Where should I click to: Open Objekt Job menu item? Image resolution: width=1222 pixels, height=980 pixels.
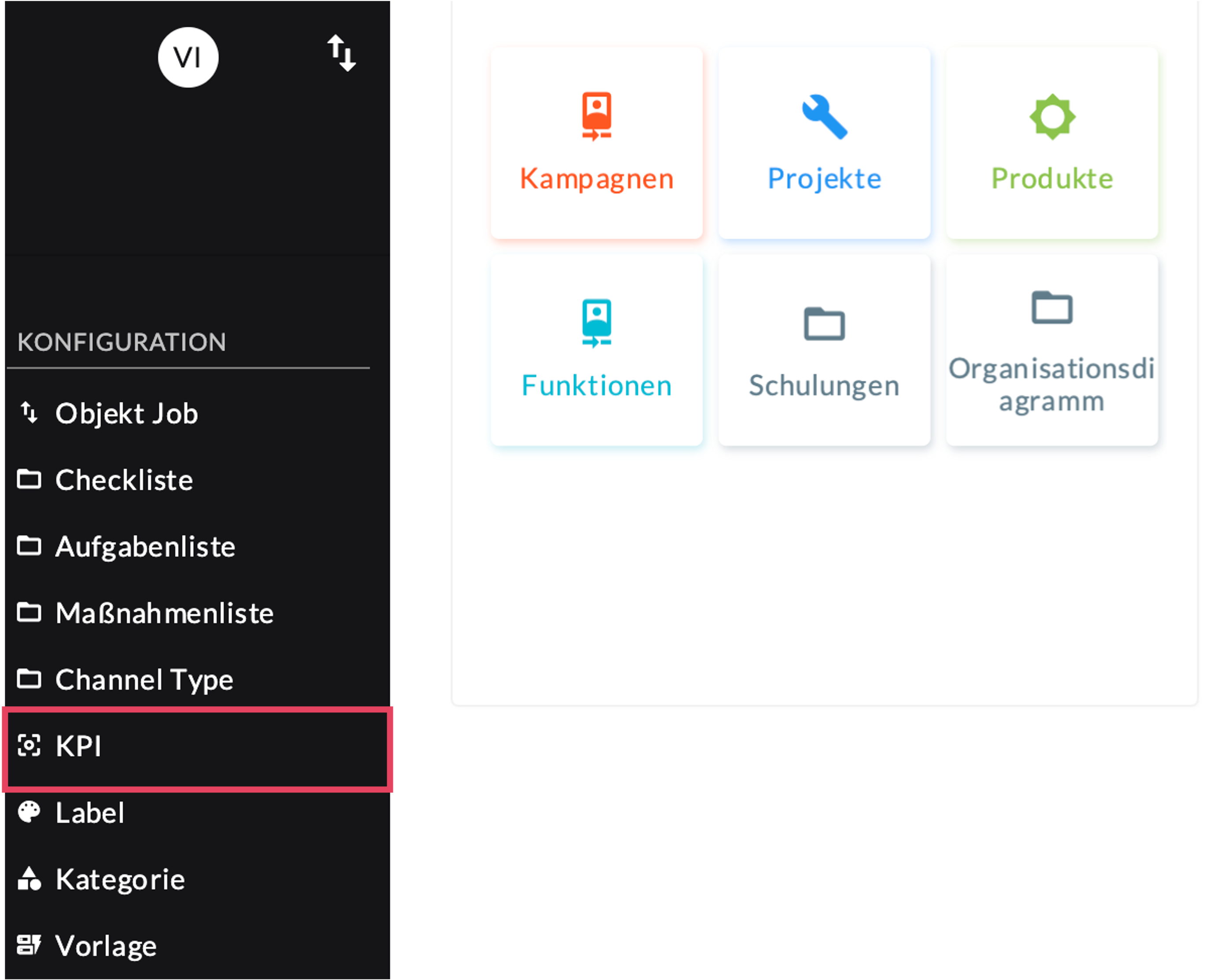(126, 413)
